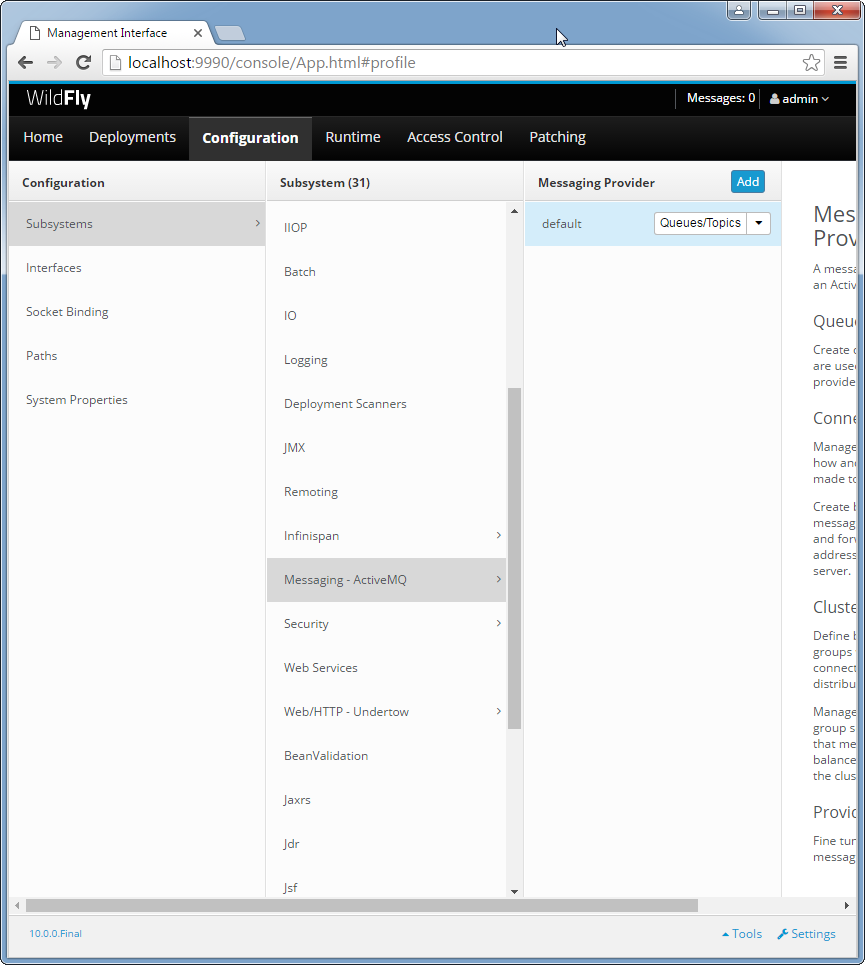Maximize the browser window
This screenshot has height=965, width=865.
coord(799,10)
